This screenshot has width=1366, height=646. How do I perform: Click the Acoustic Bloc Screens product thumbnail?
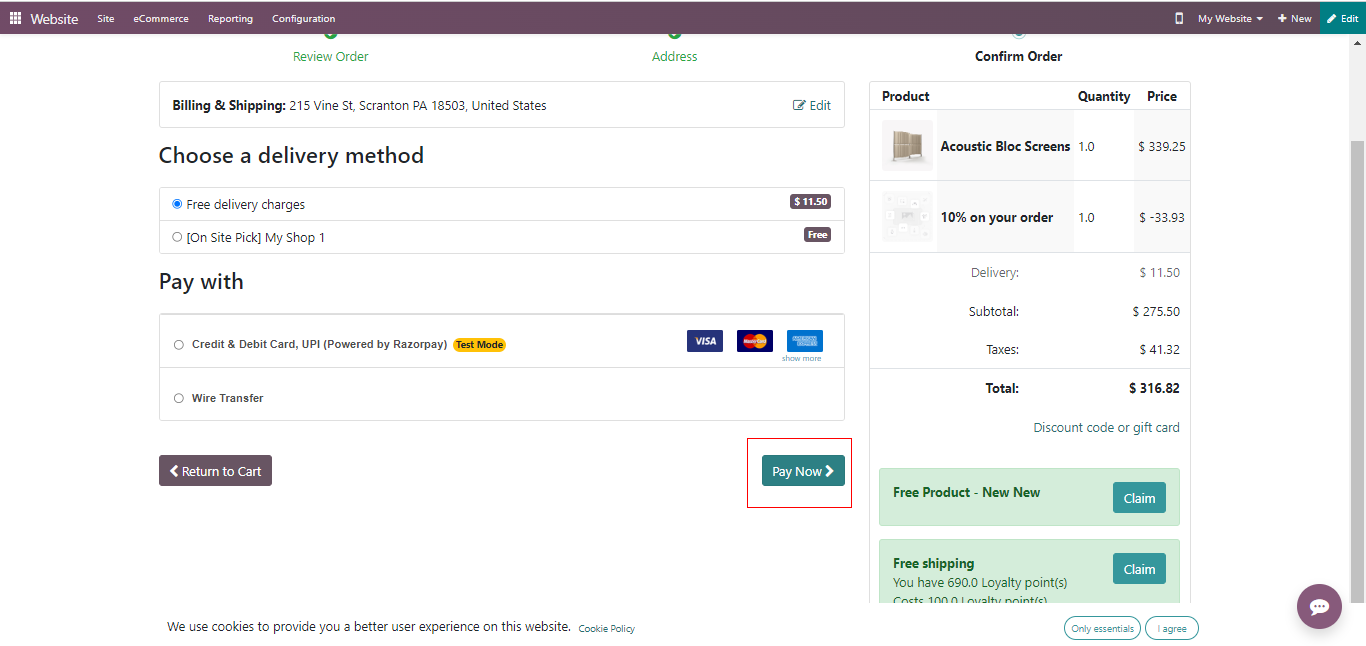click(907, 146)
